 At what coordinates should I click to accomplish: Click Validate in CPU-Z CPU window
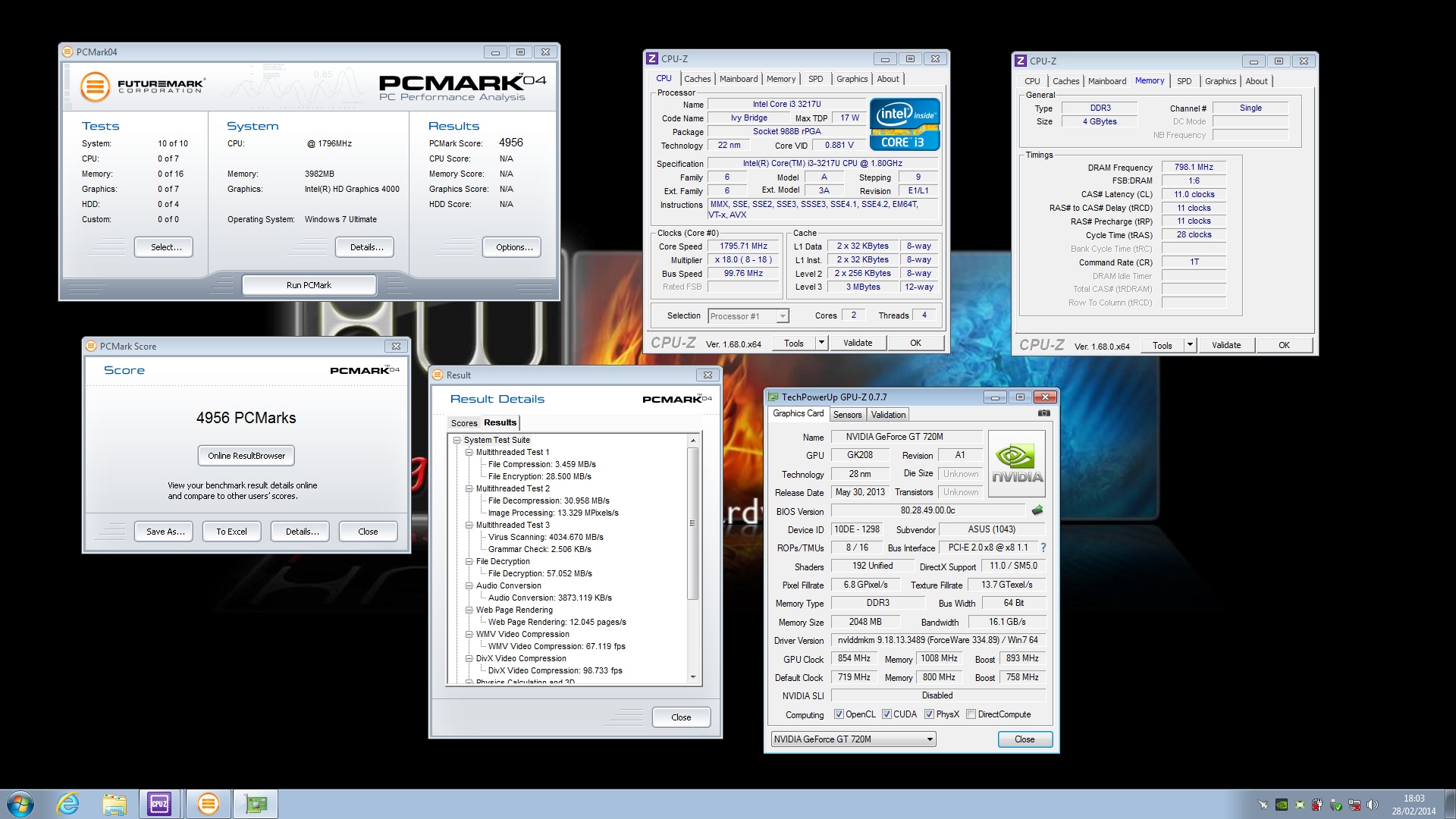pyautogui.click(x=858, y=343)
